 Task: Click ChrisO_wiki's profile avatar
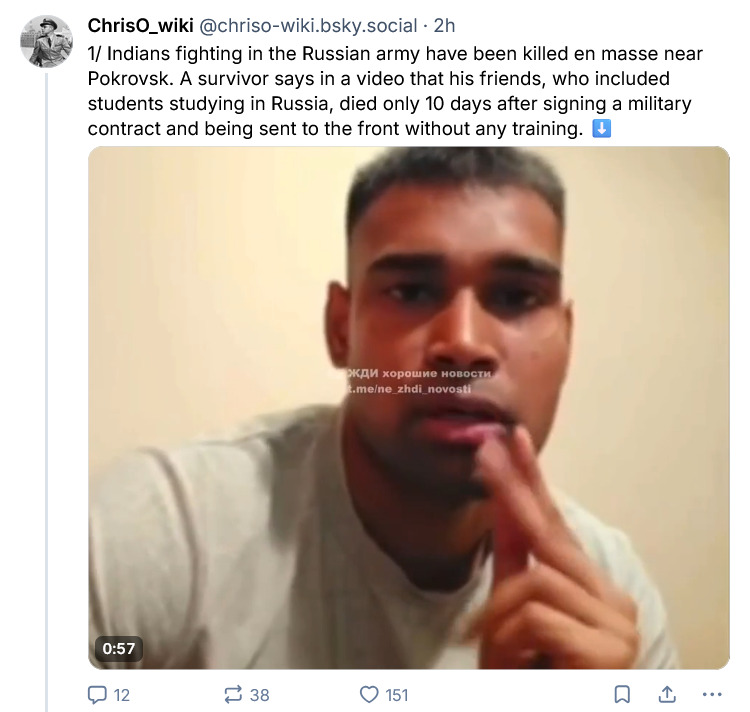coord(47,42)
